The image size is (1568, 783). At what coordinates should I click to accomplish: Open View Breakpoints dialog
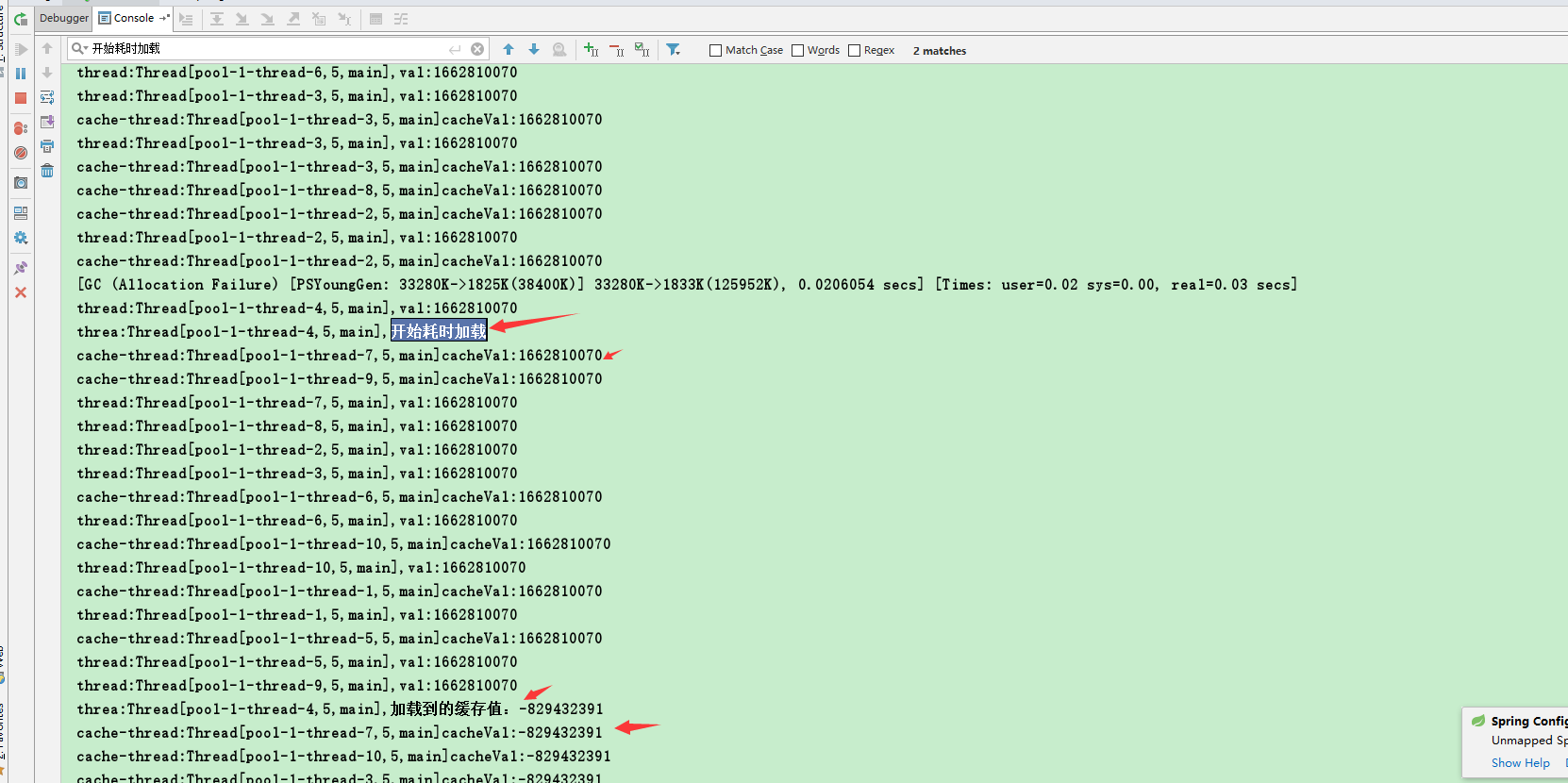pos(21,128)
